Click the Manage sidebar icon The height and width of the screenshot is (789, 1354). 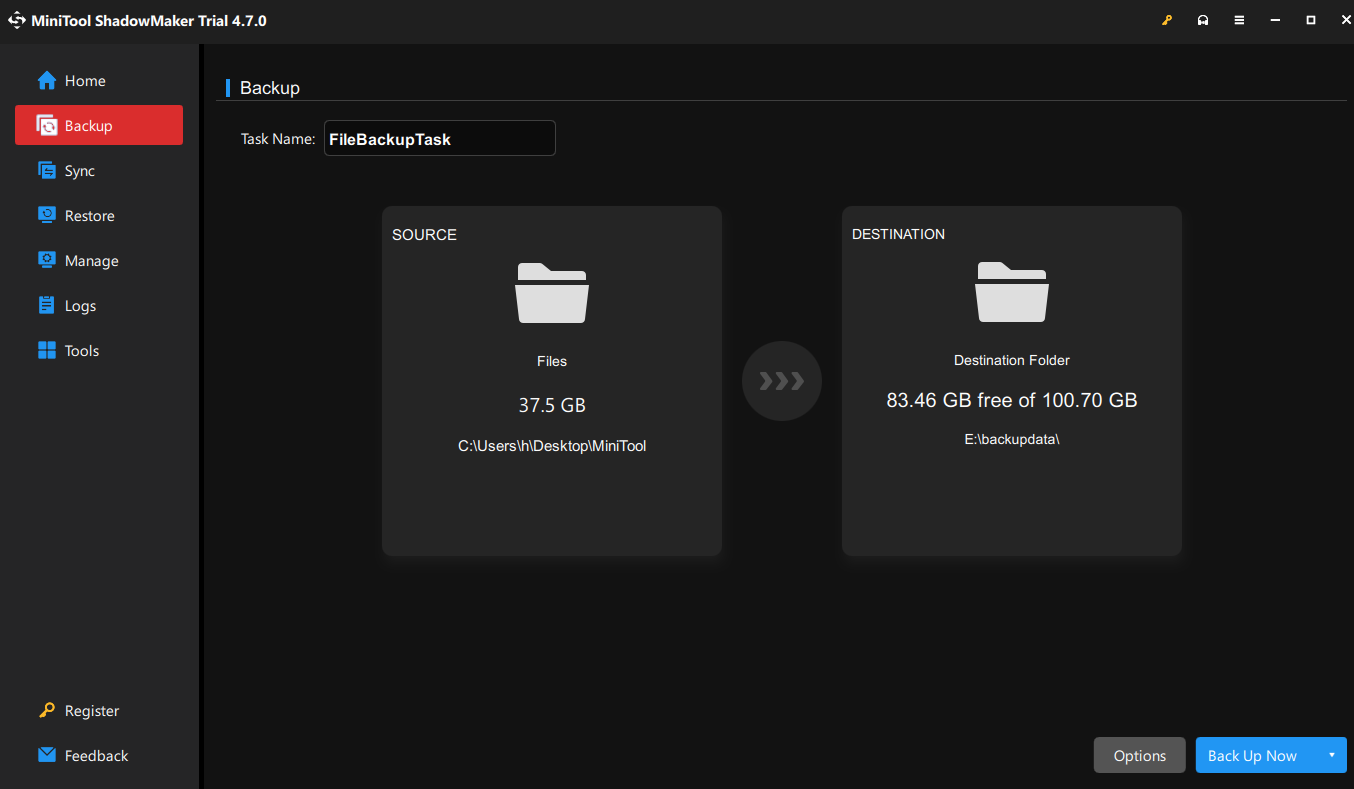tap(47, 261)
